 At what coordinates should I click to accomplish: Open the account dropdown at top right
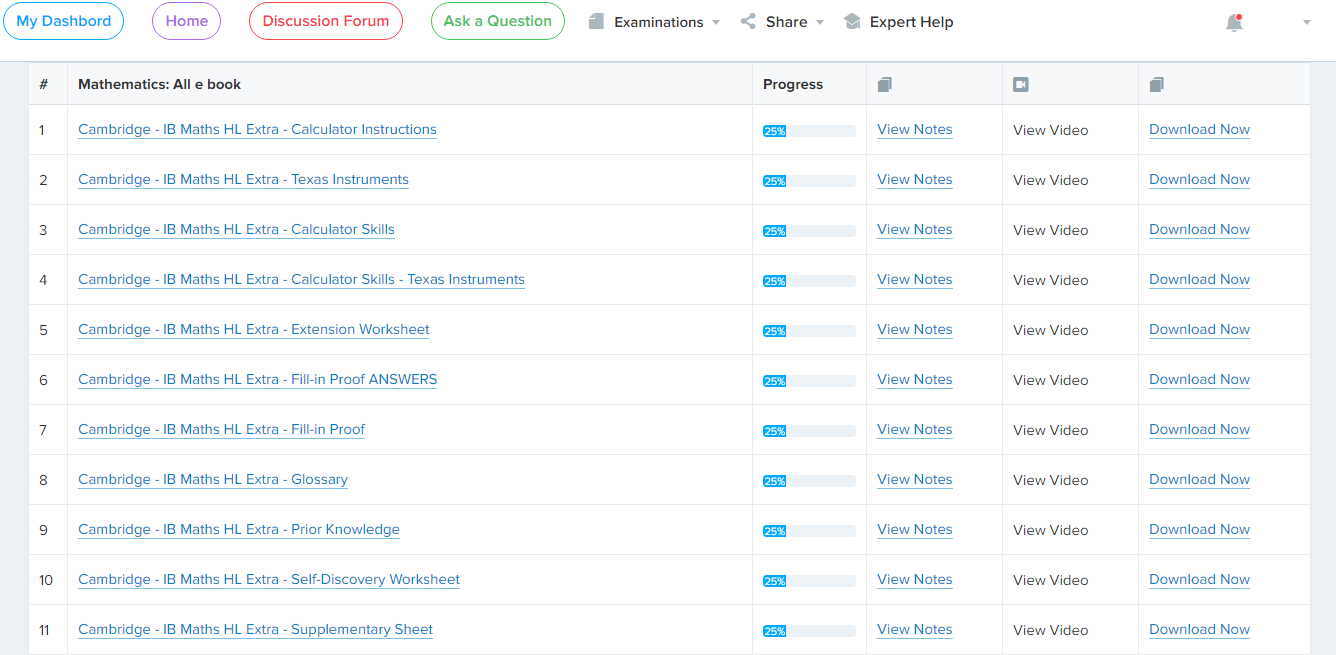point(1306,22)
